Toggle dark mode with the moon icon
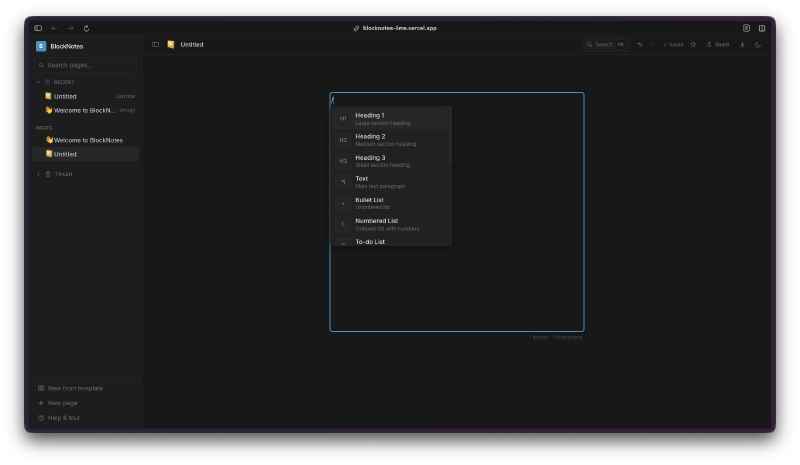The image size is (800, 465). pos(758,44)
